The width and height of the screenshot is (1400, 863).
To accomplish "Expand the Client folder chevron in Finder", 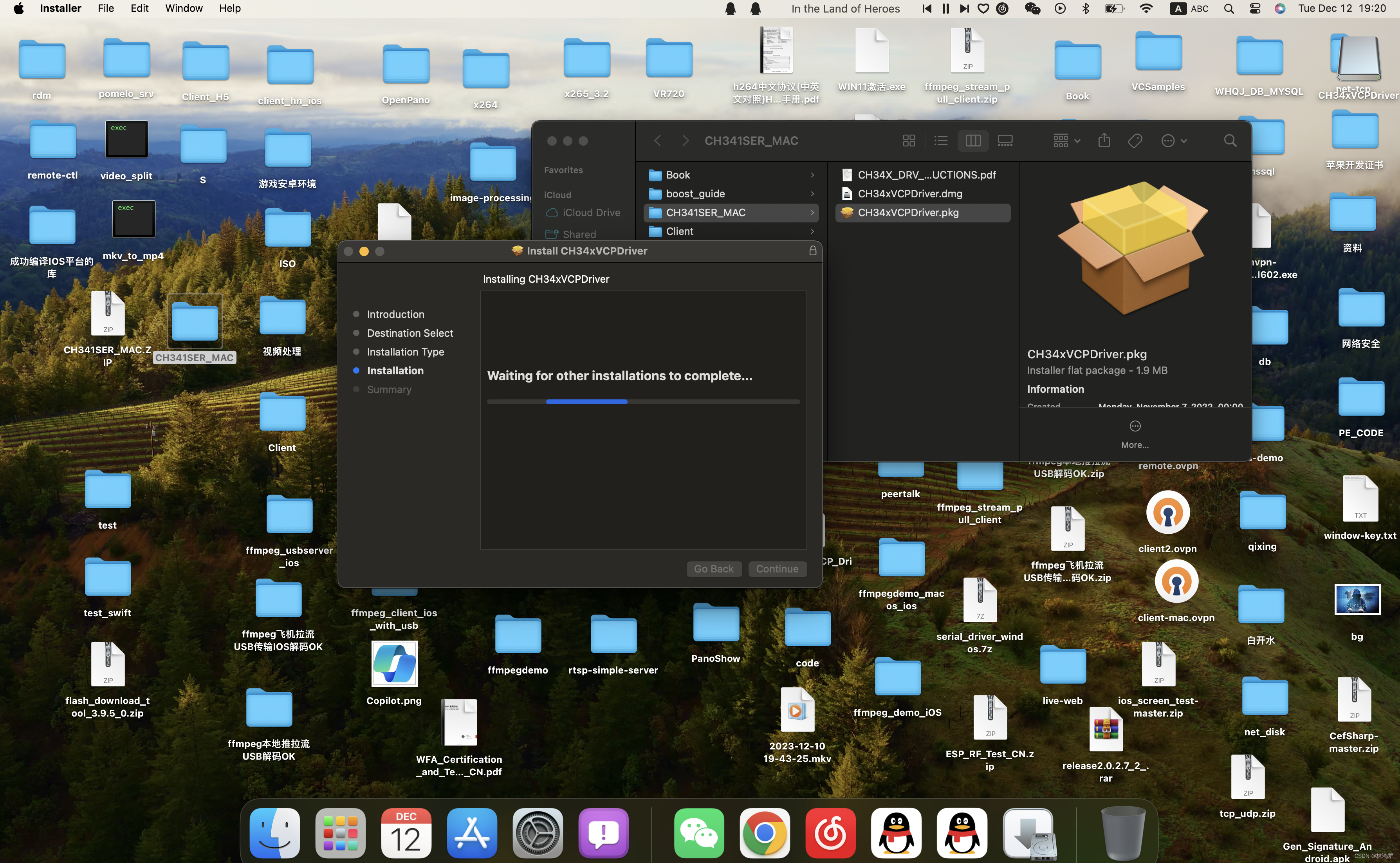I will point(812,232).
